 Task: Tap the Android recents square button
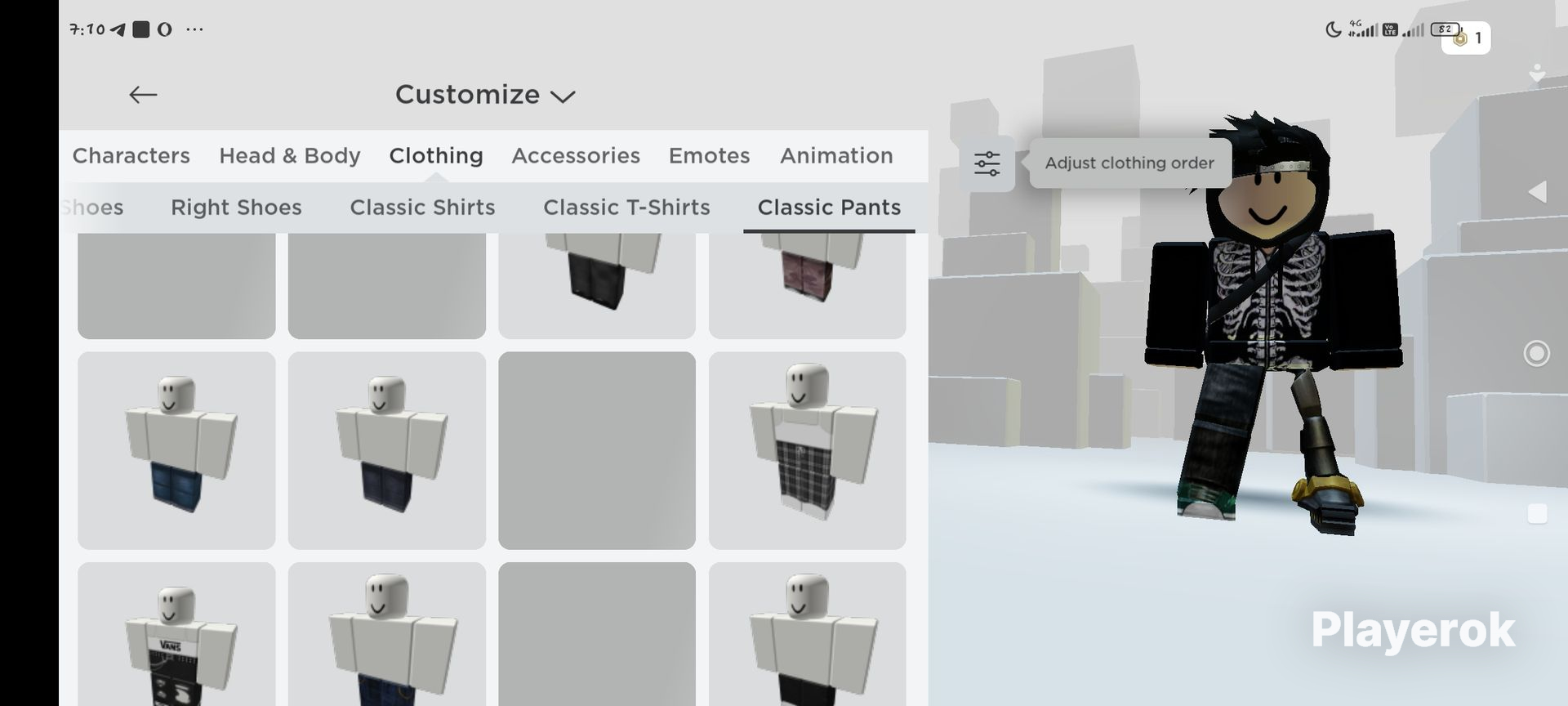click(1537, 513)
